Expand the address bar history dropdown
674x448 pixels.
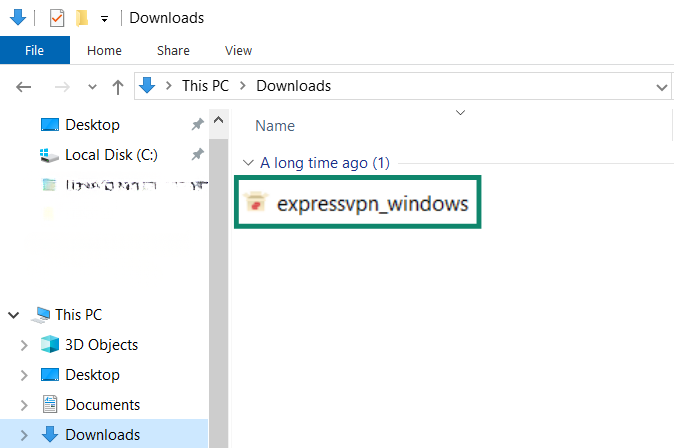pyautogui.click(x=661, y=87)
